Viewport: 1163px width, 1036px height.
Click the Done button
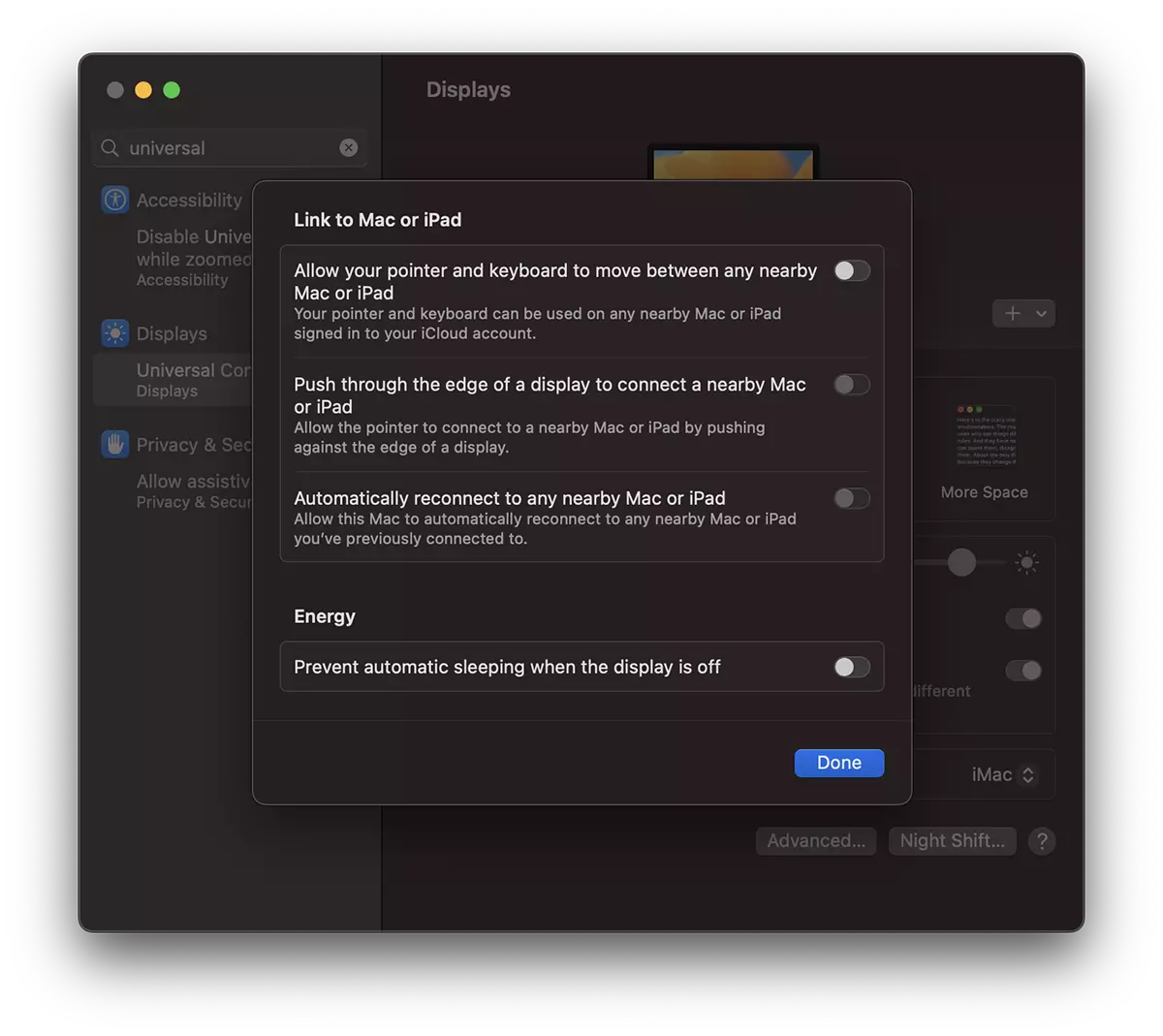pyautogui.click(x=838, y=763)
